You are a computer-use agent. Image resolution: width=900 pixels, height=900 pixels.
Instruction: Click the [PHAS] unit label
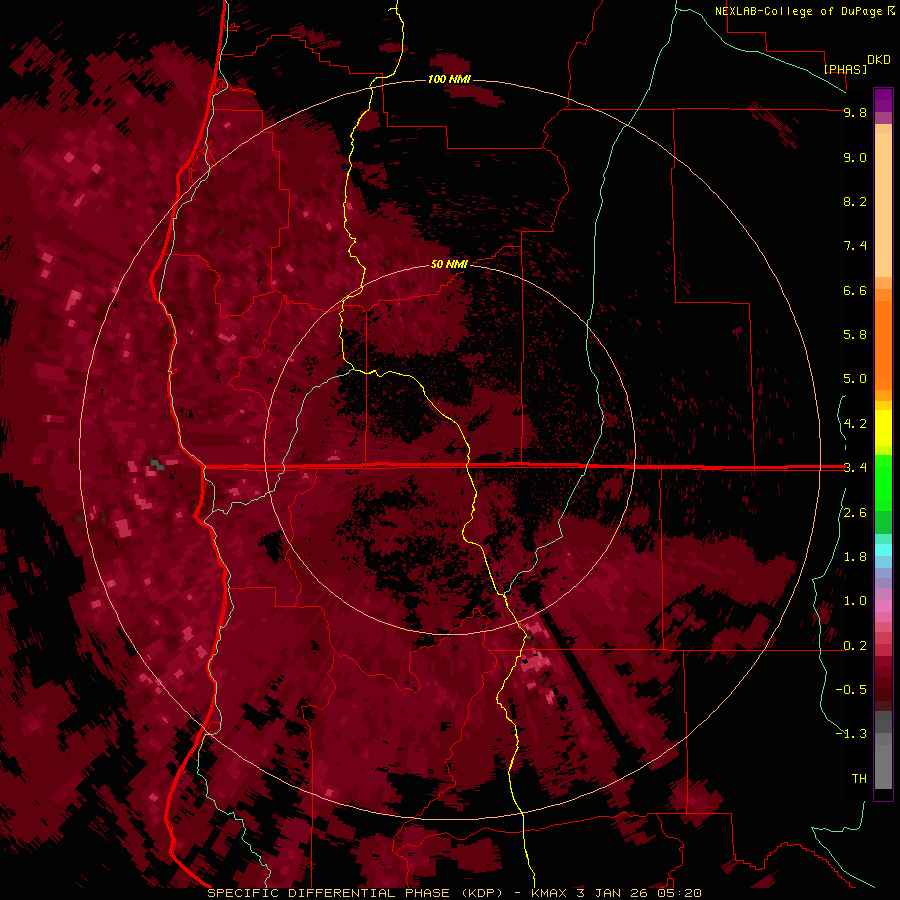[845, 69]
